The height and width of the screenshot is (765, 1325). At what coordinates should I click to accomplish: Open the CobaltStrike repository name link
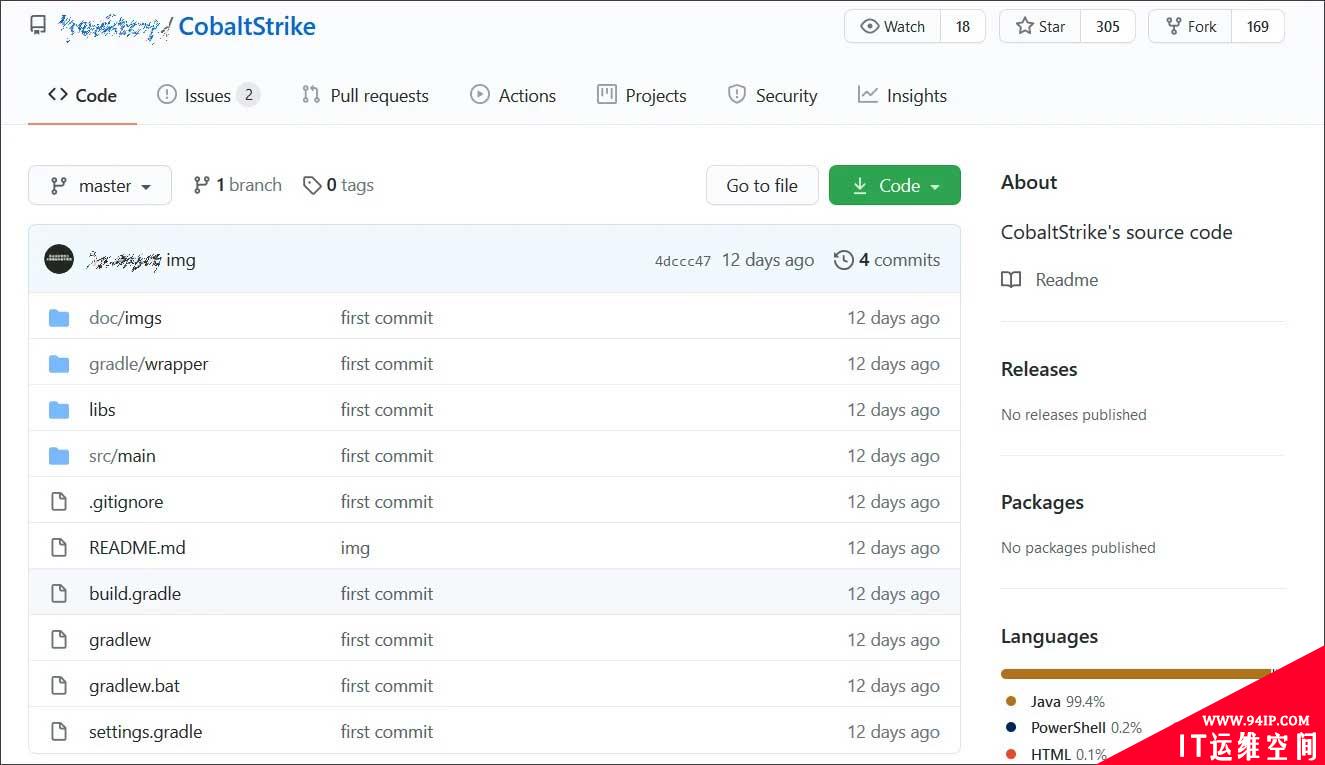click(x=247, y=27)
